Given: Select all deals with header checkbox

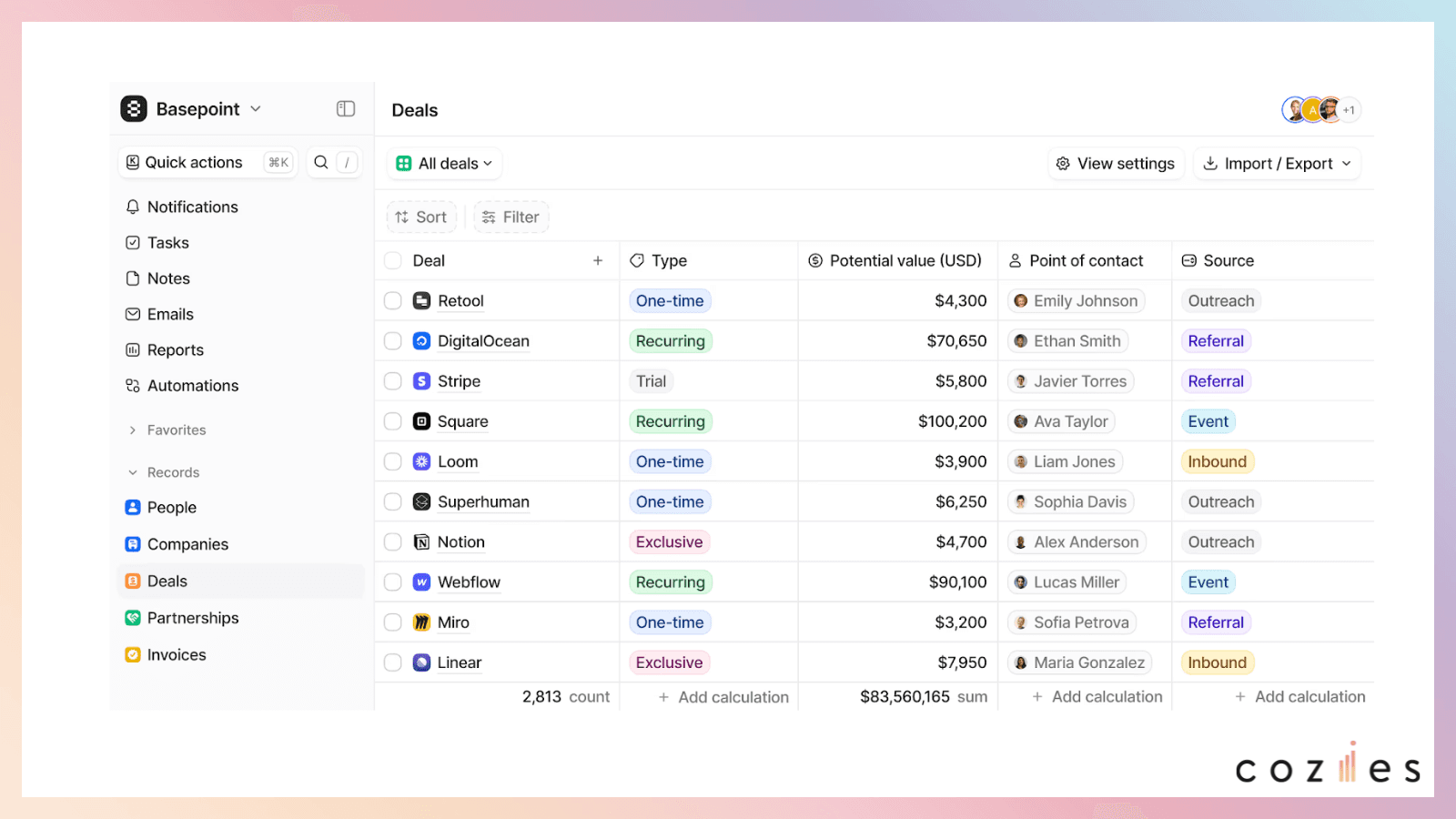Looking at the screenshot, I should pos(393,261).
